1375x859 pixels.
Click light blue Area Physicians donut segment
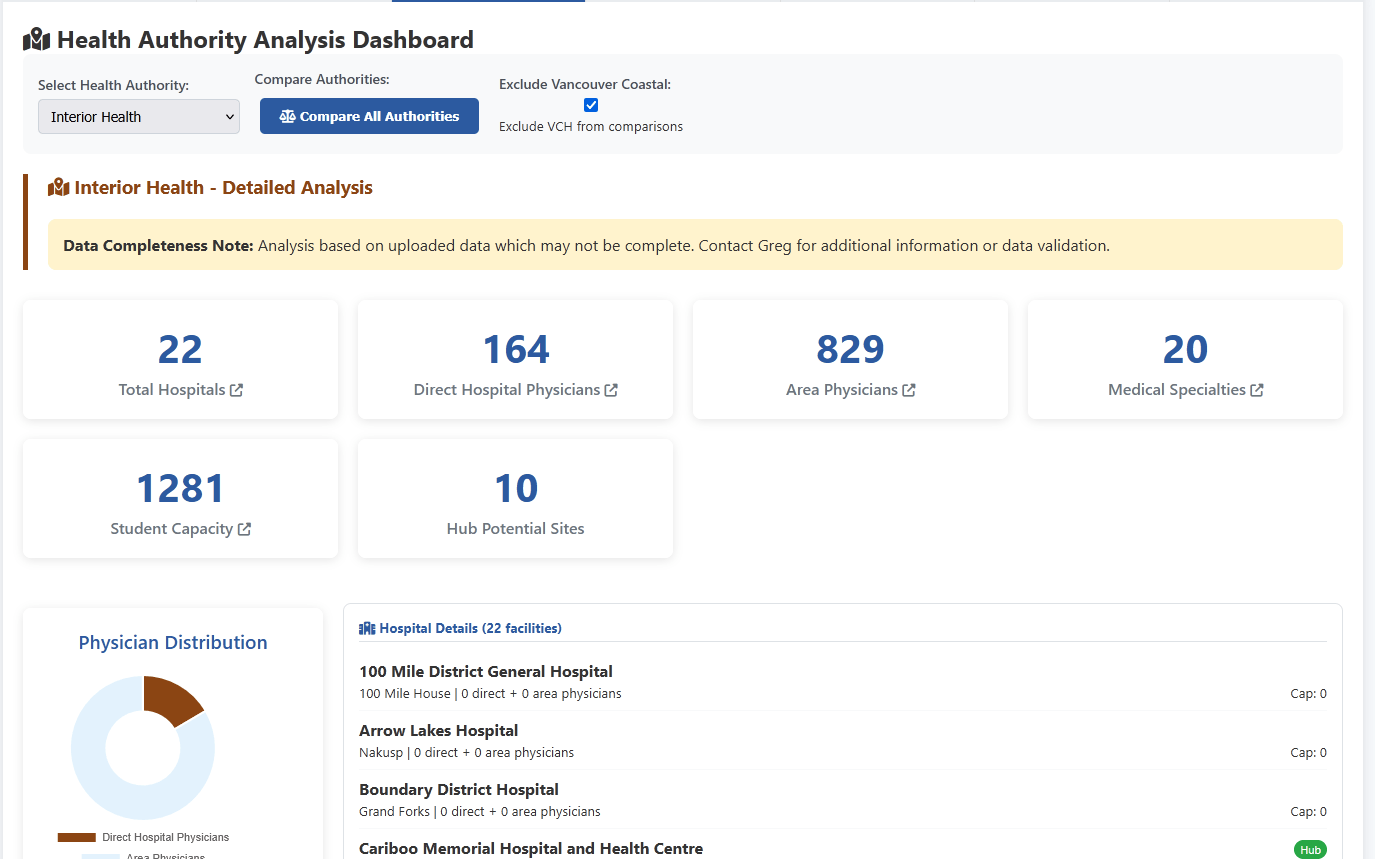coord(110,790)
